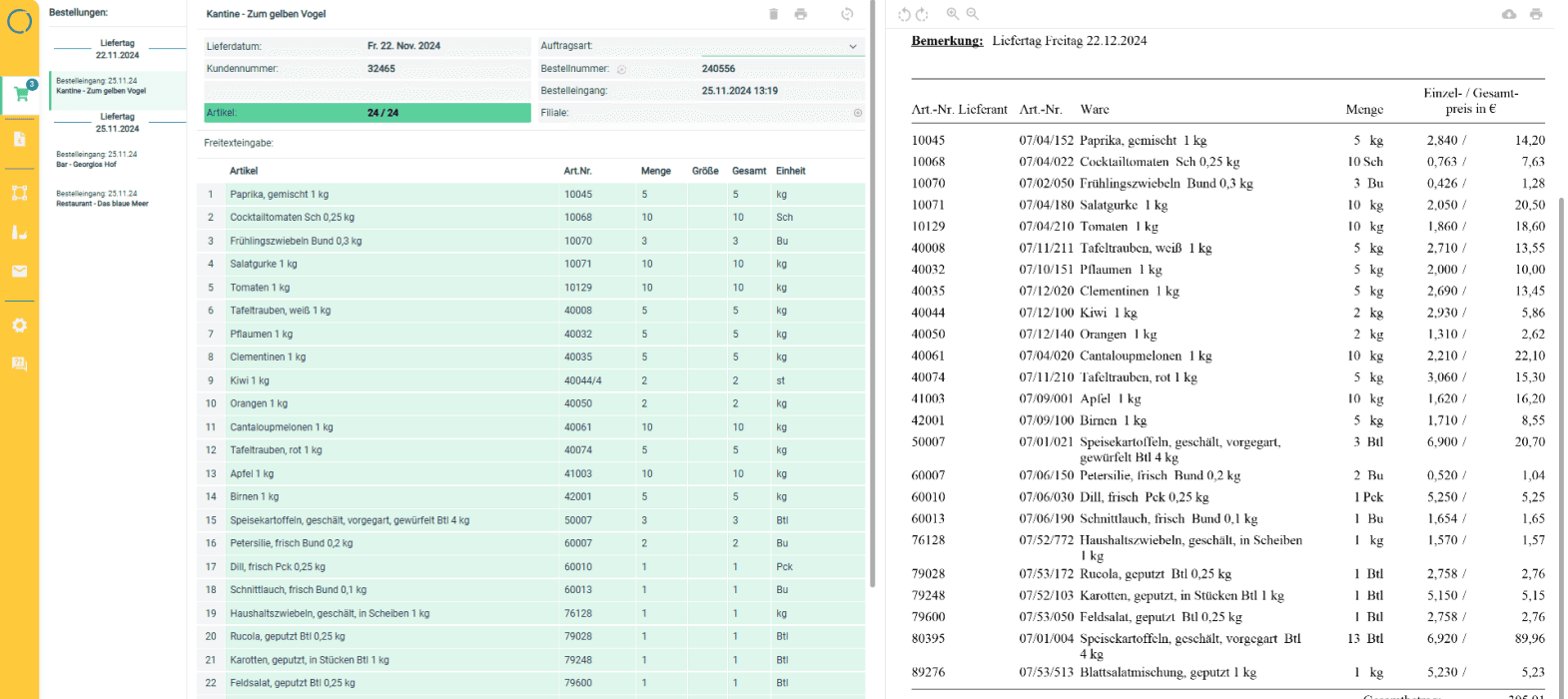Viewport: 1568px width, 699px height.
Task: Click the Artikel column header
Action: 244,171
